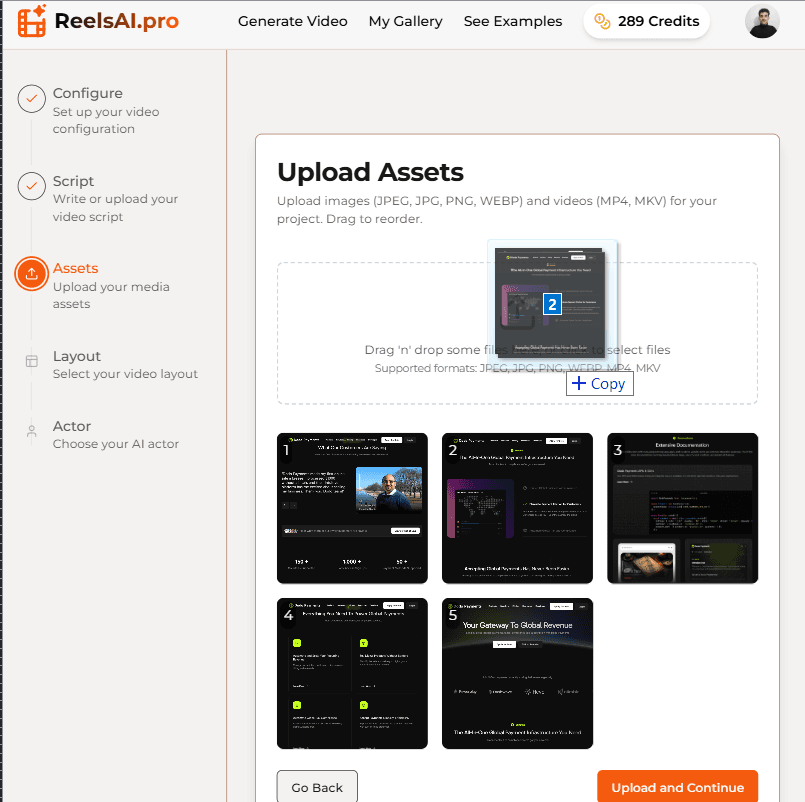Open the See Examples section
Viewport: 805px width, 802px height.
[512, 21]
